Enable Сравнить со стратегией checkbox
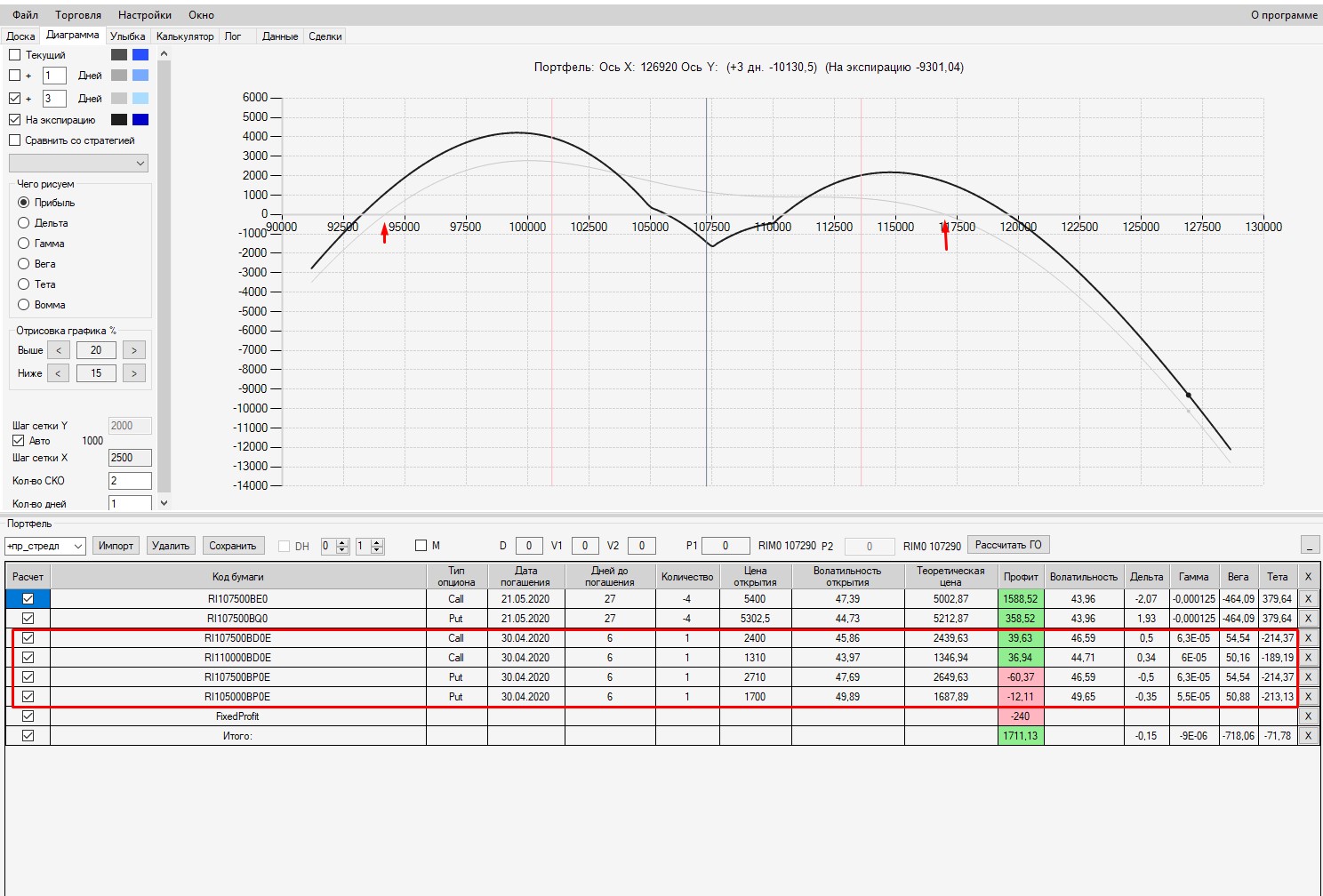 (15, 140)
